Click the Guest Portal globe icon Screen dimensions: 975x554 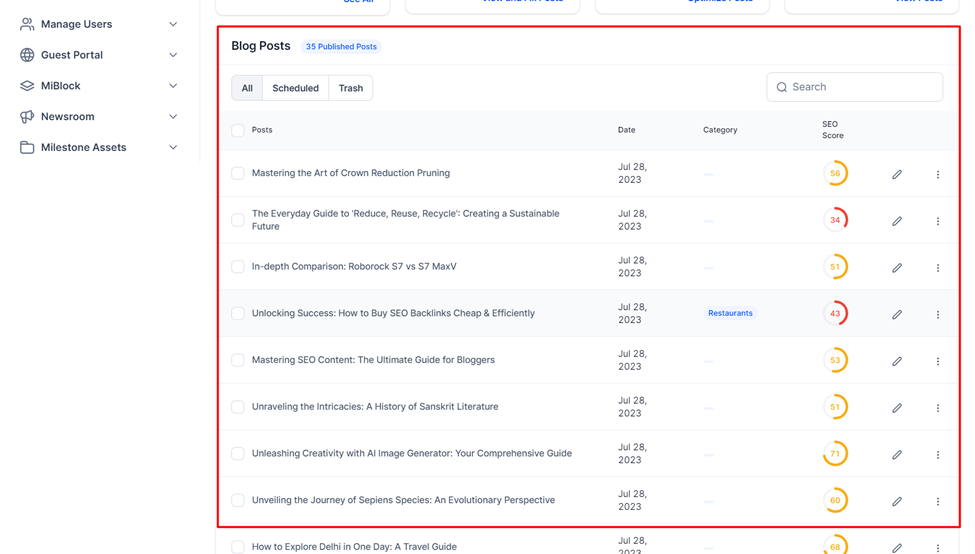pos(27,55)
